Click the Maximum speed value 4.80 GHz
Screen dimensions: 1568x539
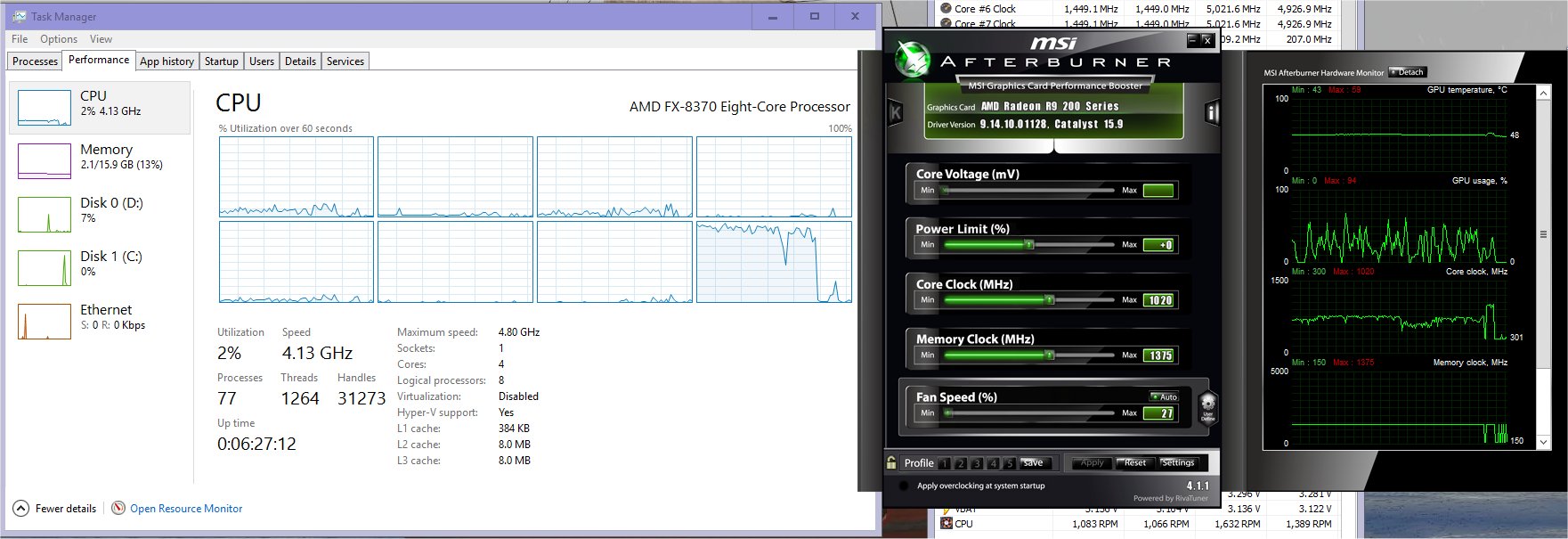[519, 332]
